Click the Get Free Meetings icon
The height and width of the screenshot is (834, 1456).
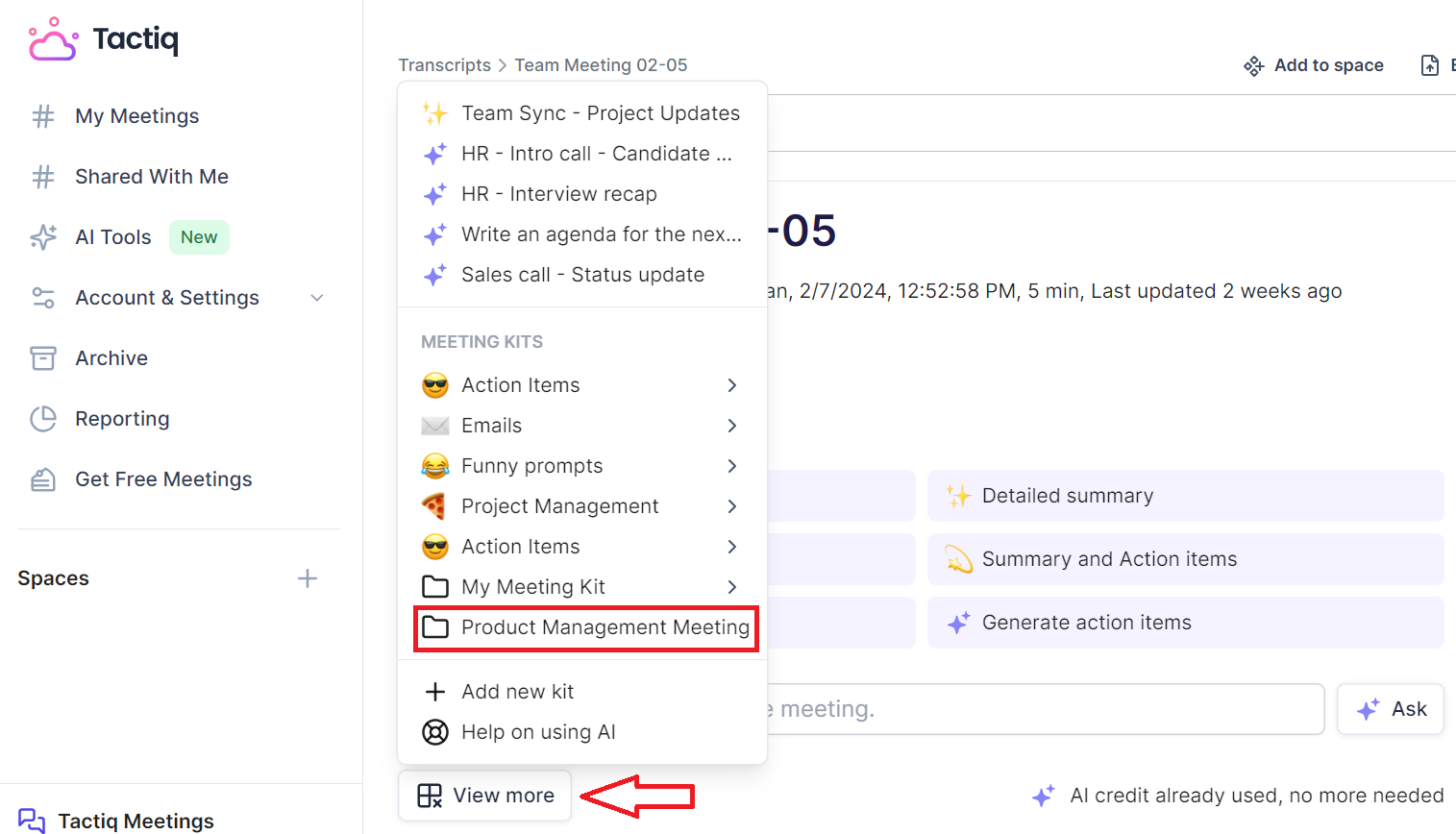43,479
